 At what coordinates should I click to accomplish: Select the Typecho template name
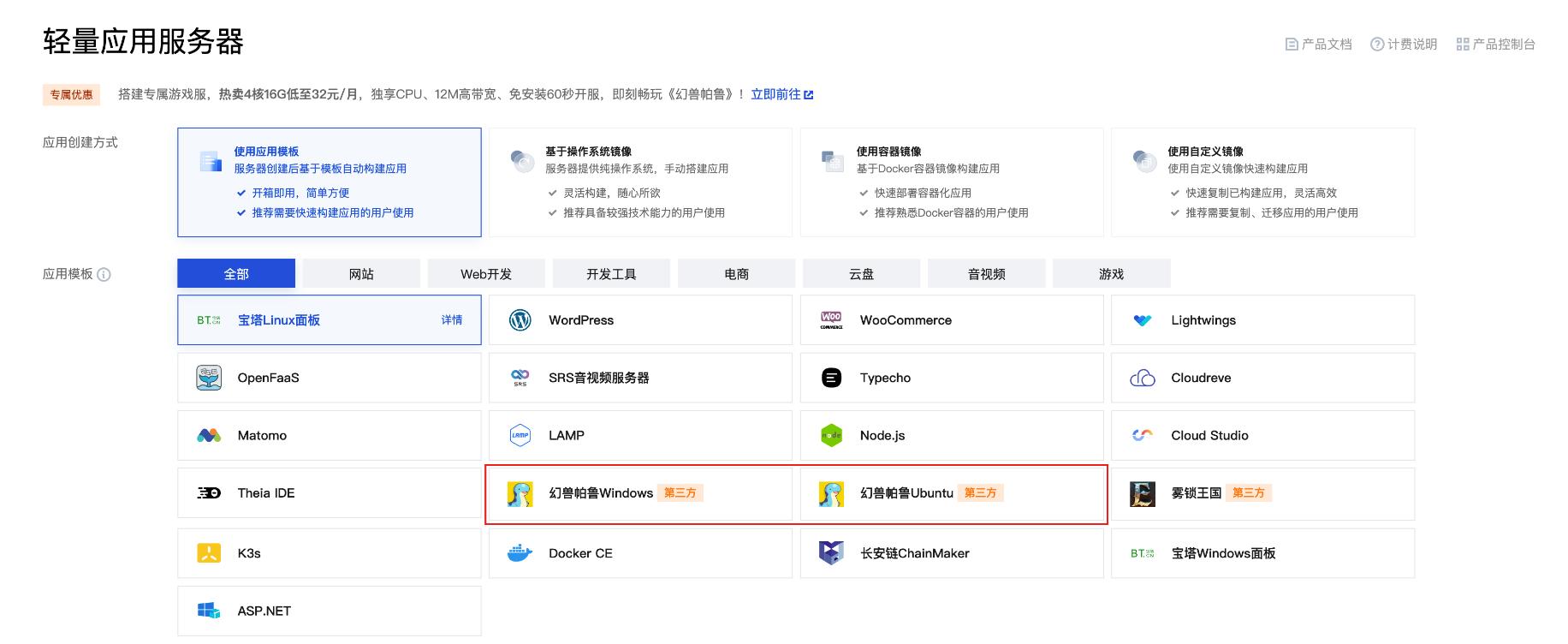[x=885, y=378]
